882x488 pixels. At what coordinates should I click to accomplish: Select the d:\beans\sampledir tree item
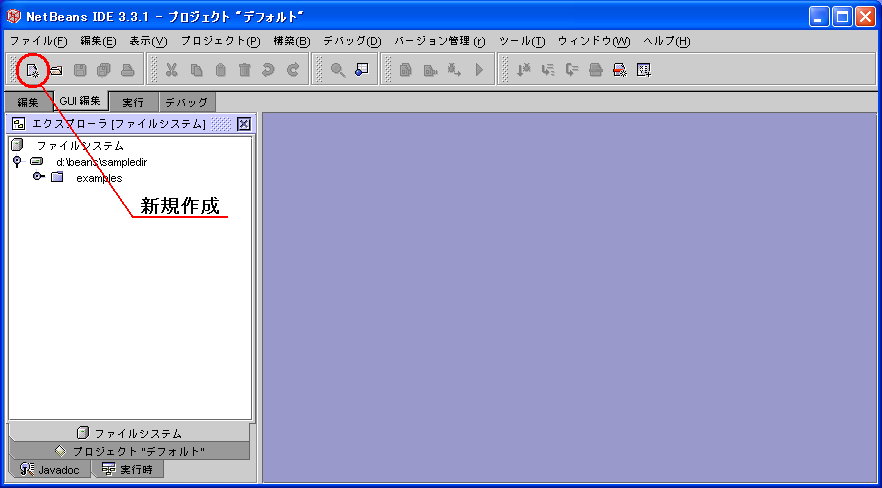102,162
